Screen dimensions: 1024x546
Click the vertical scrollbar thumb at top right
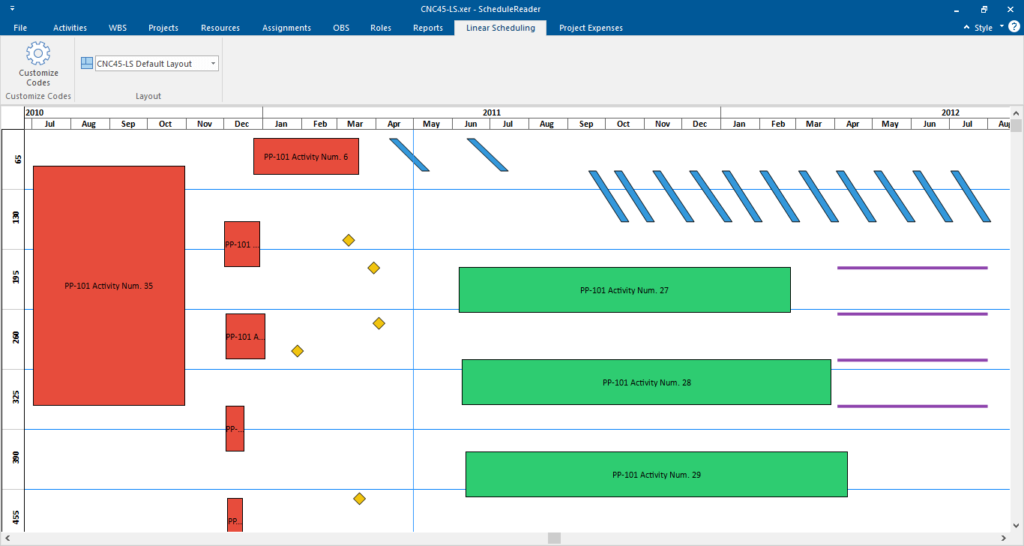tap(1016, 126)
